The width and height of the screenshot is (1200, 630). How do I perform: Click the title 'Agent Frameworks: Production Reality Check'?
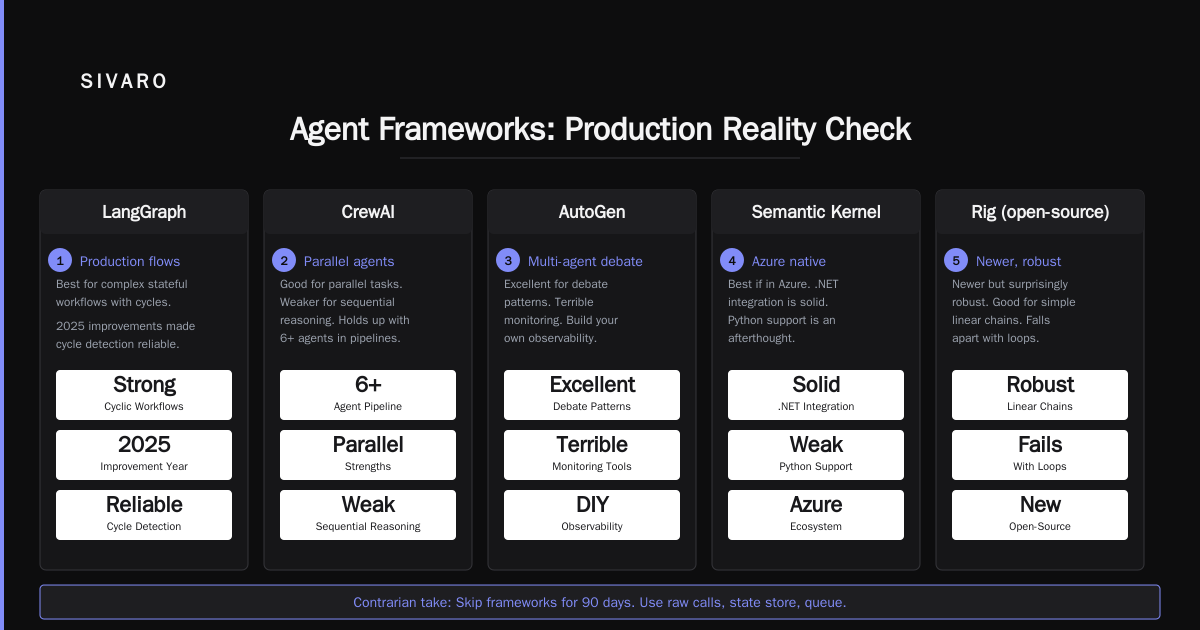tap(600, 129)
